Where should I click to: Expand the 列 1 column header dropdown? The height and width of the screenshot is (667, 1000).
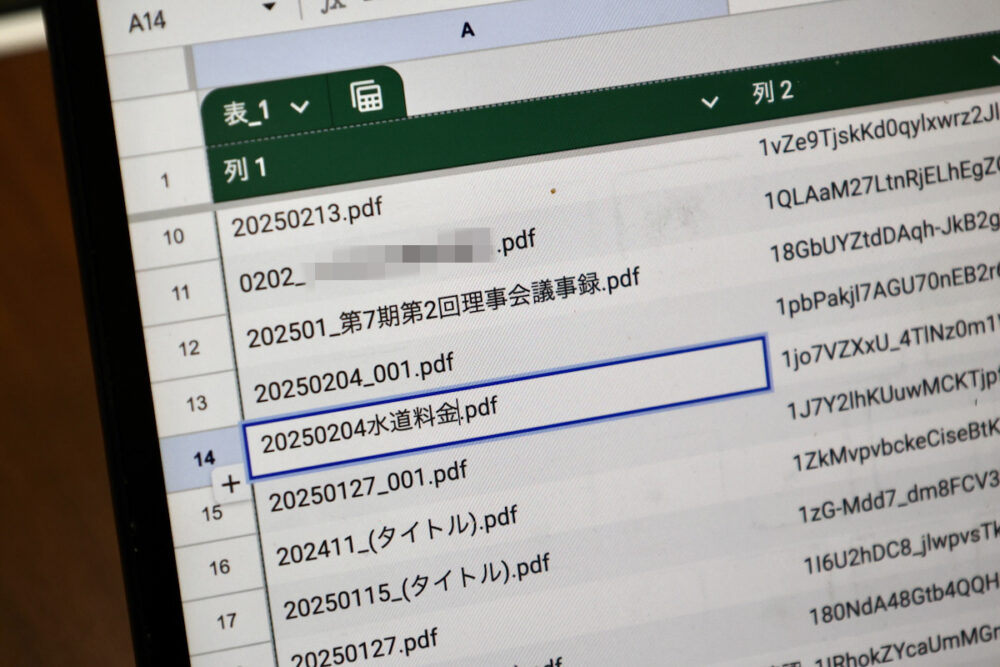(710, 101)
